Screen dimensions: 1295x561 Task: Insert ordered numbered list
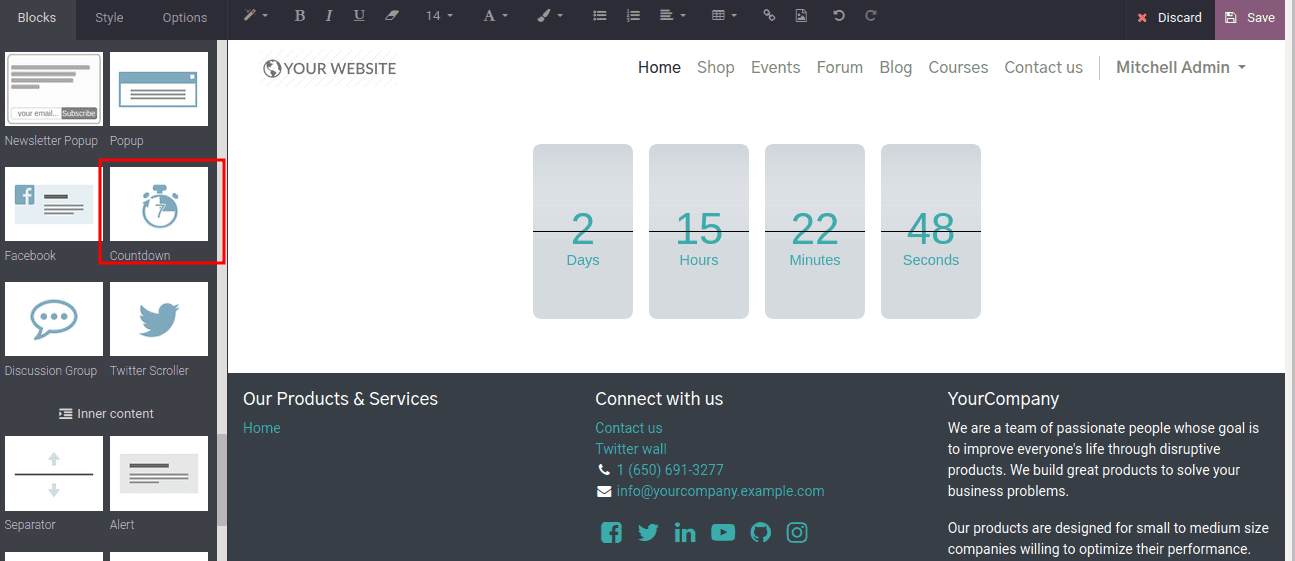pyautogui.click(x=632, y=16)
